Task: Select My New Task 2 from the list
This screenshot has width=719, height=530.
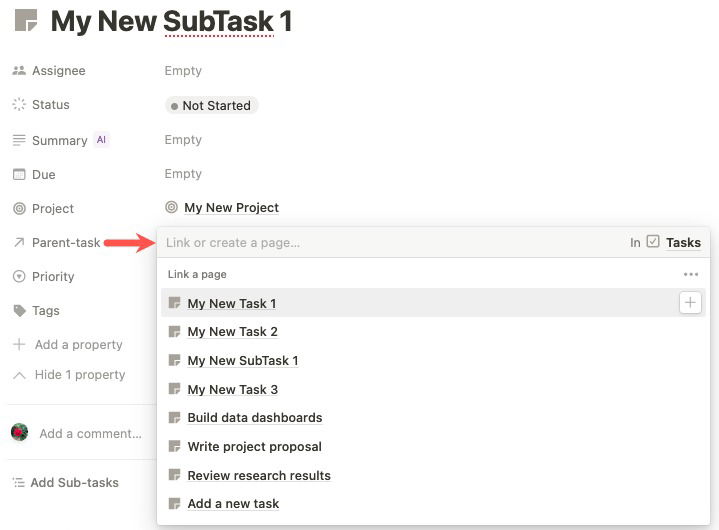Action: [x=232, y=332]
